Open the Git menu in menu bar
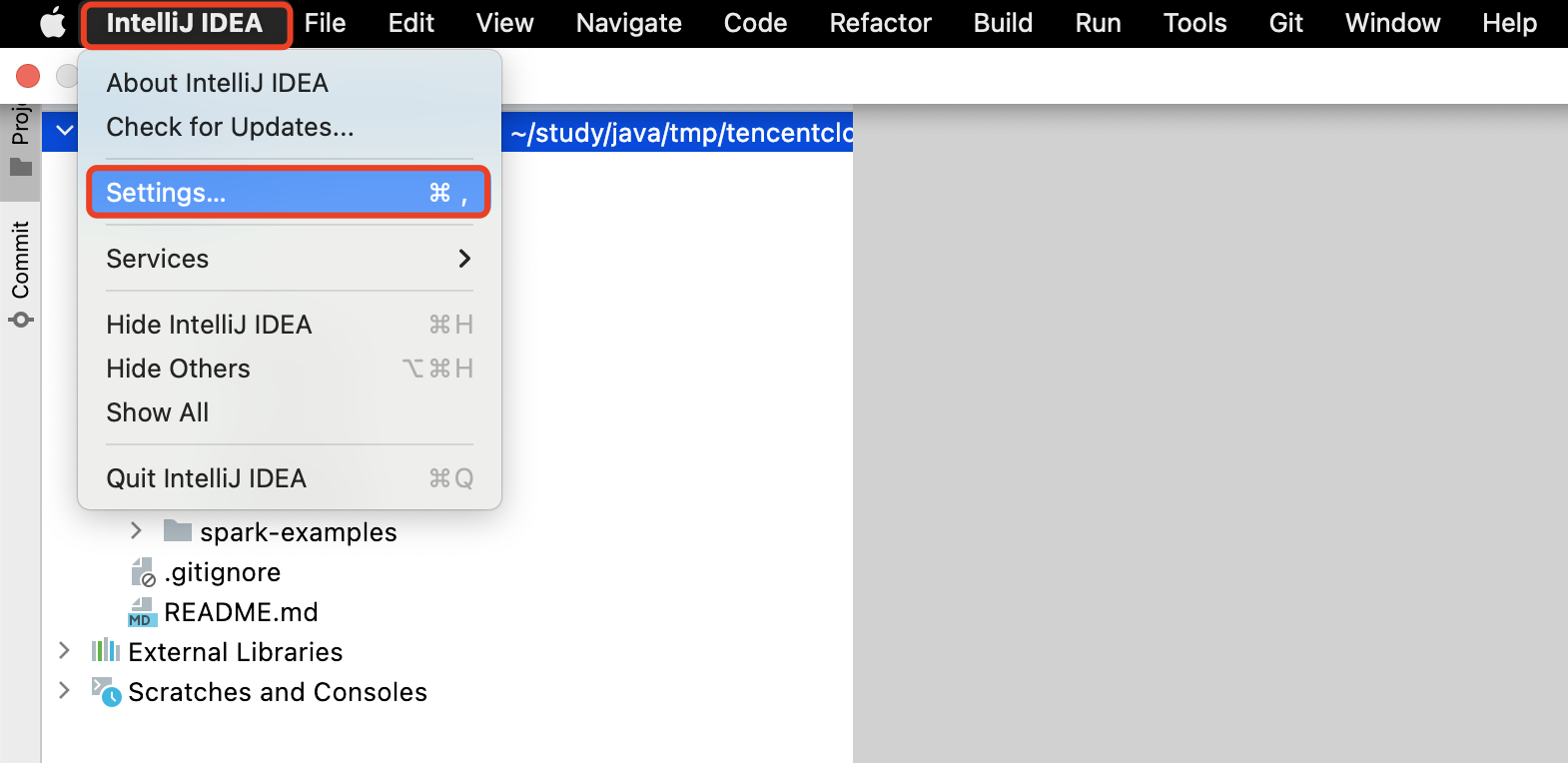 (1285, 23)
